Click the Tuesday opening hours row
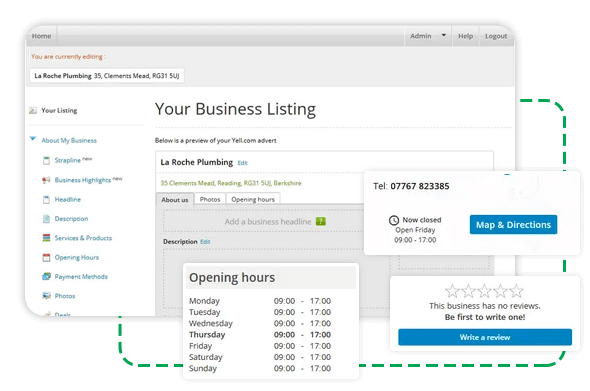 [x=260, y=312]
